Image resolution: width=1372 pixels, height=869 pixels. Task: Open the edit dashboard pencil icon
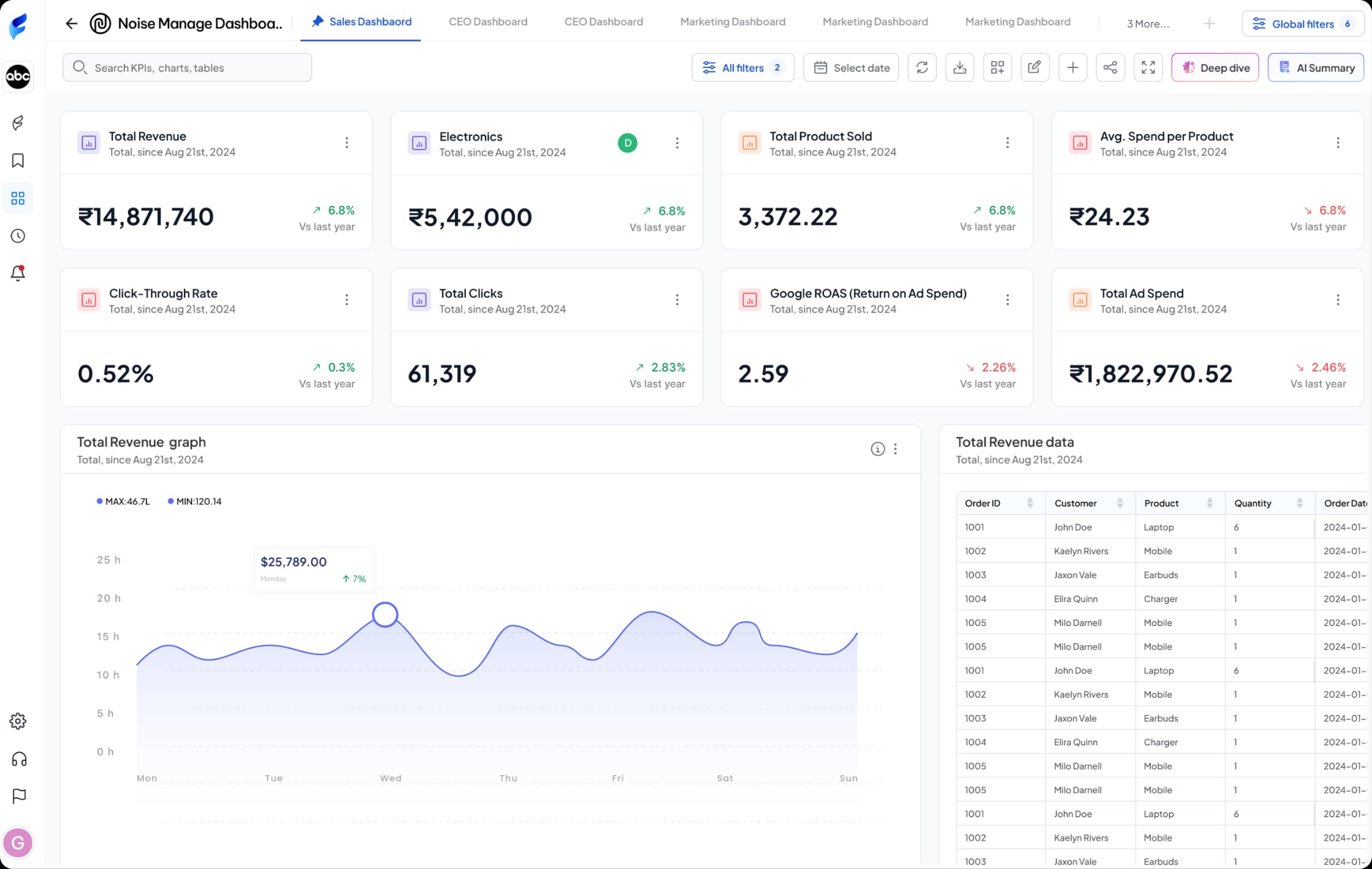point(1035,67)
